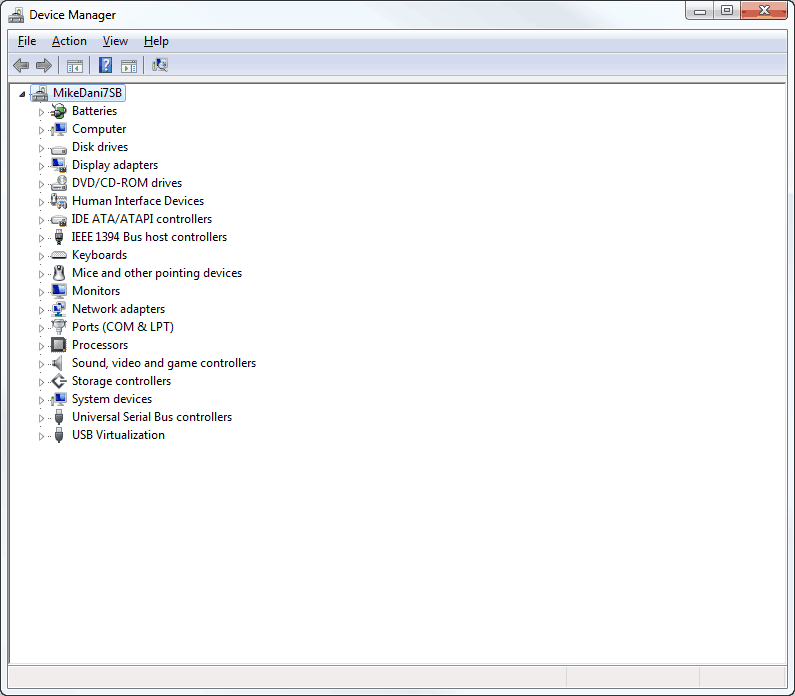Expand the System devices node
The height and width of the screenshot is (696, 795).
(42, 400)
